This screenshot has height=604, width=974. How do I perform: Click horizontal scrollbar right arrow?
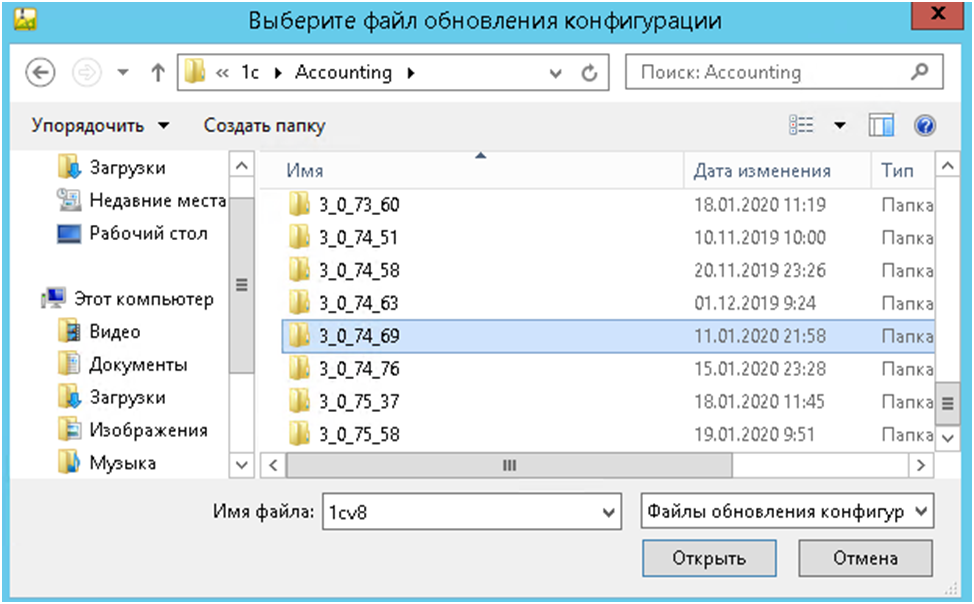coord(921,465)
